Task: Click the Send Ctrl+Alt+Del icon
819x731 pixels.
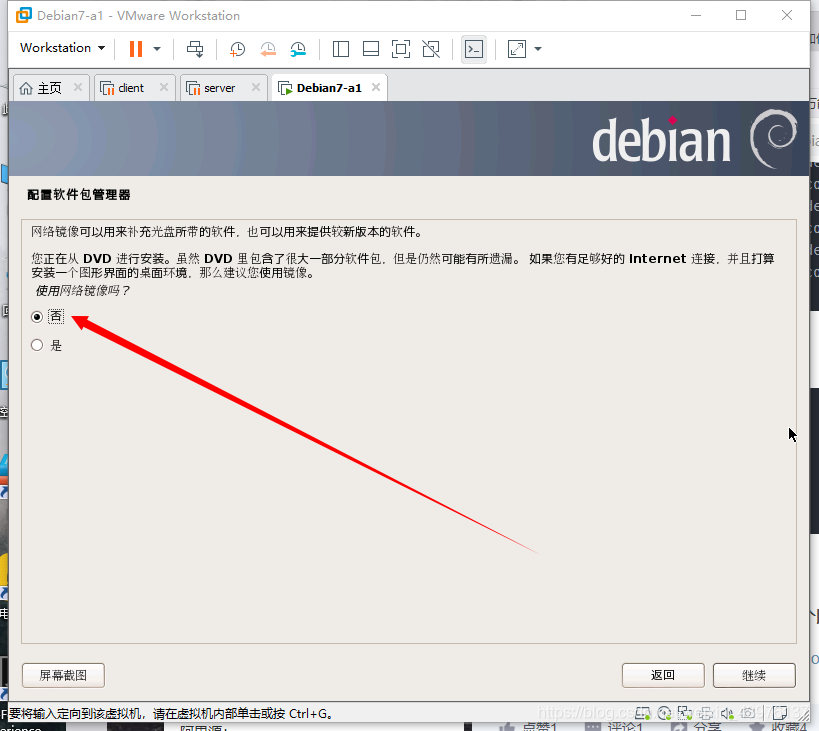Action: (195, 49)
